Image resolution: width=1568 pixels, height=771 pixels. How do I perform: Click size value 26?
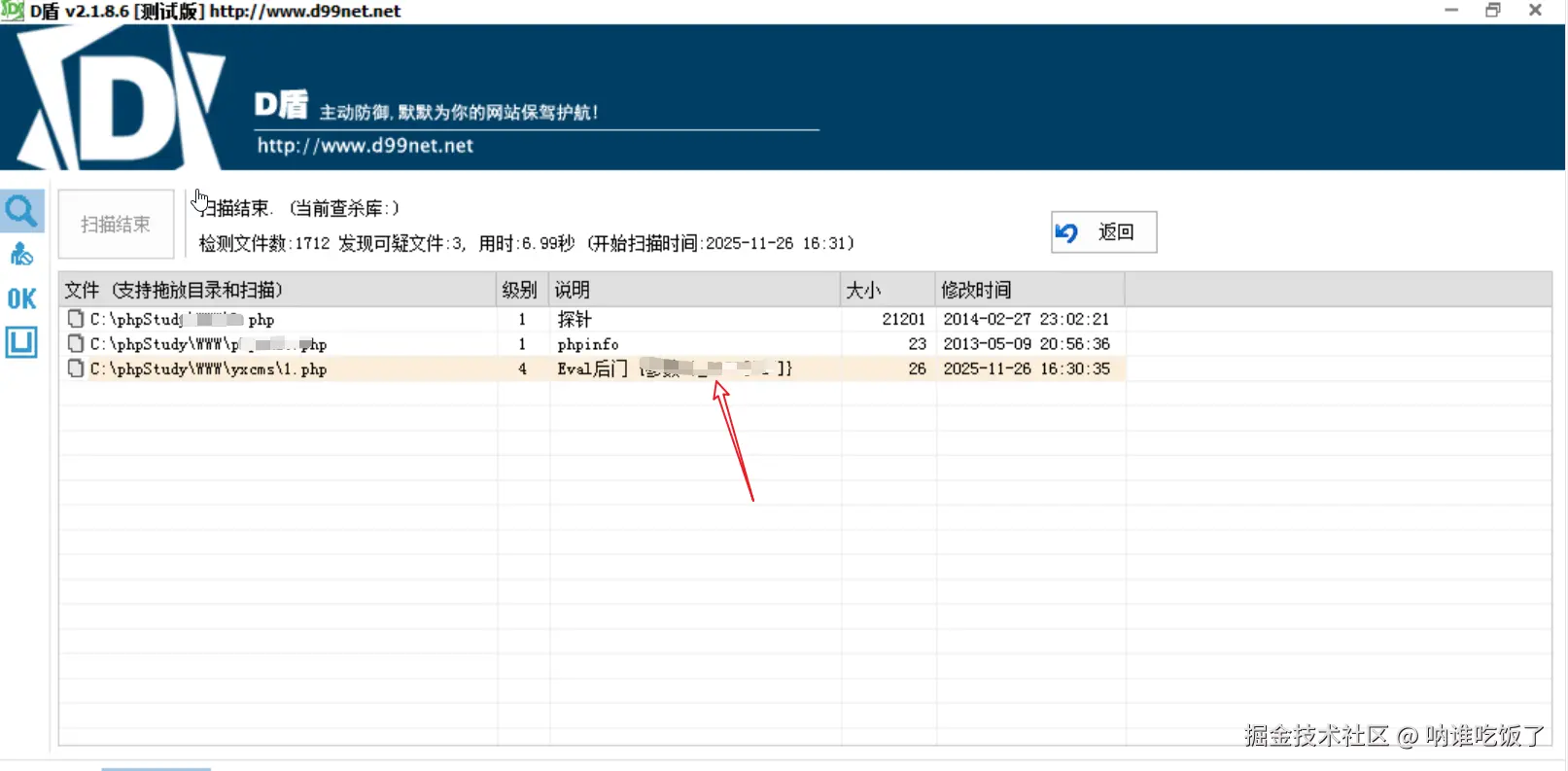point(918,369)
